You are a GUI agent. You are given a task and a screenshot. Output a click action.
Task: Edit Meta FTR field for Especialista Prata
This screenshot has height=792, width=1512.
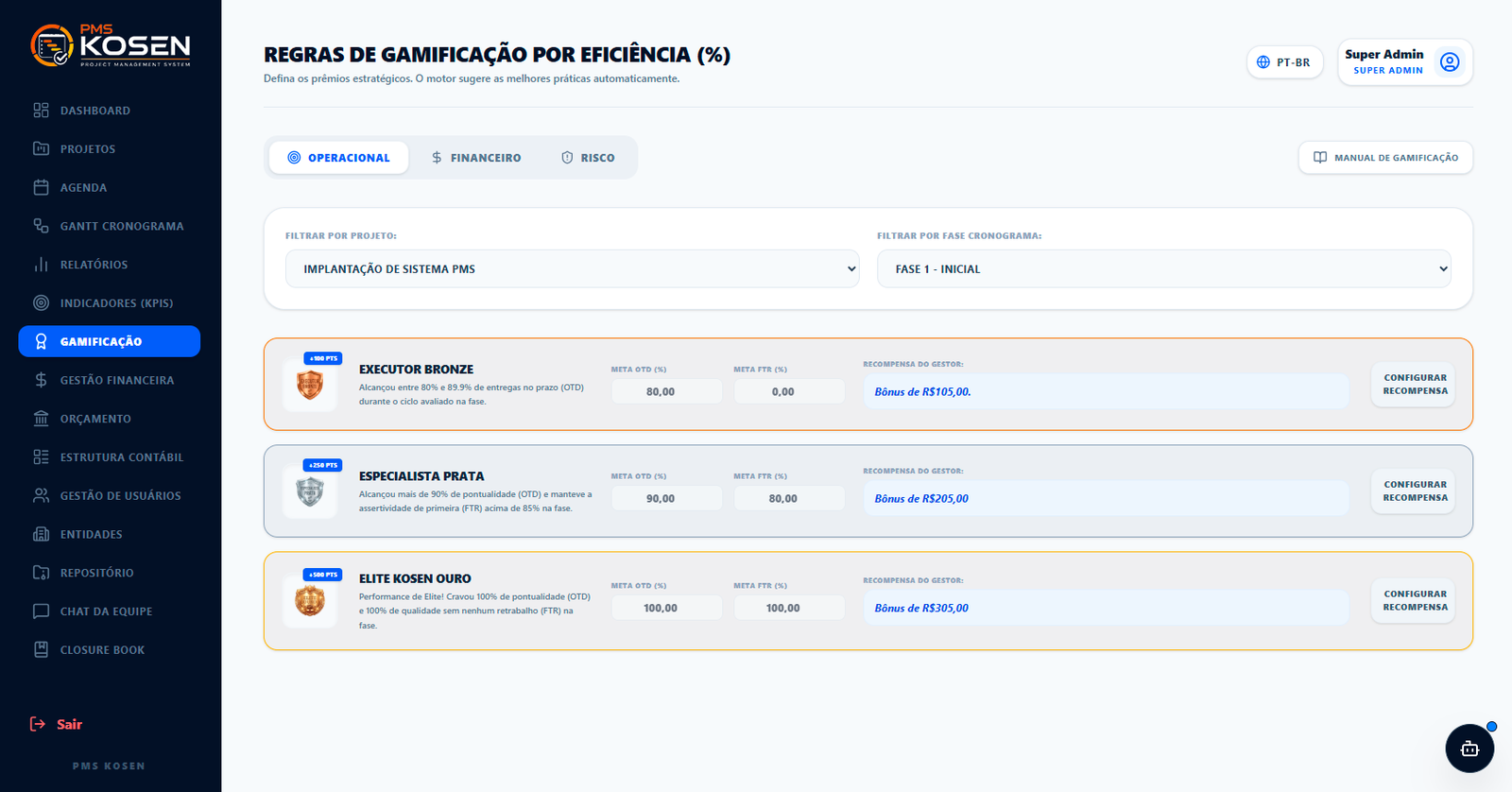[789, 498]
